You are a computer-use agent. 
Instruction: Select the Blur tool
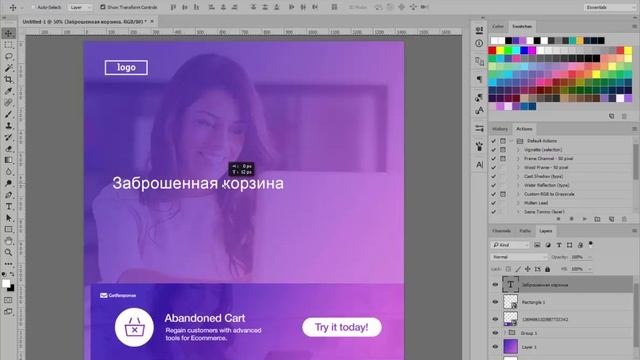coord(8,171)
